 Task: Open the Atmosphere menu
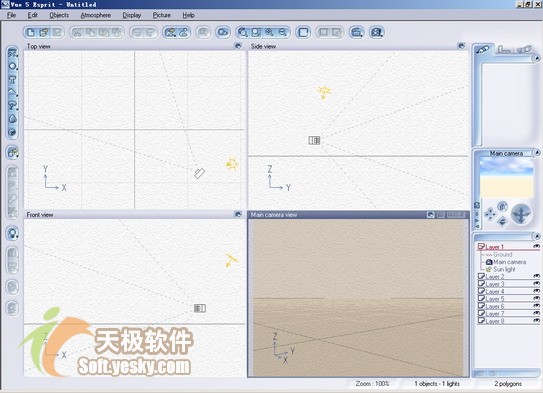coord(96,15)
